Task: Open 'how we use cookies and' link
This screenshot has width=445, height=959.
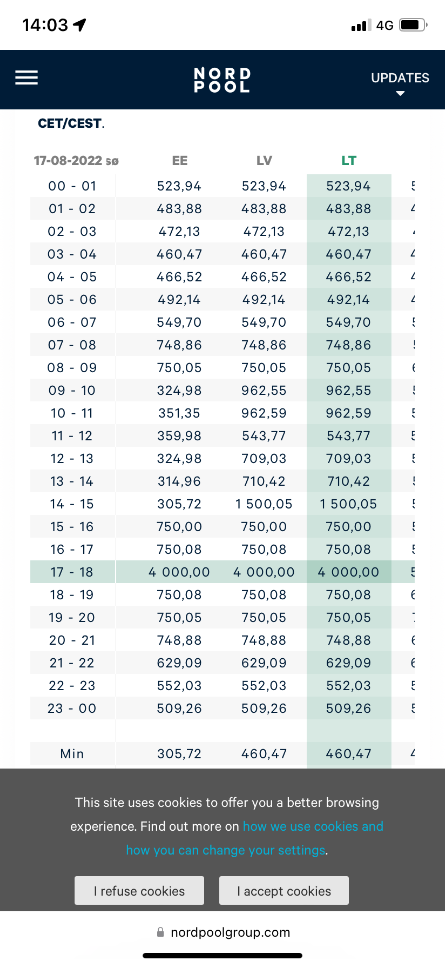Action: click(313, 826)
